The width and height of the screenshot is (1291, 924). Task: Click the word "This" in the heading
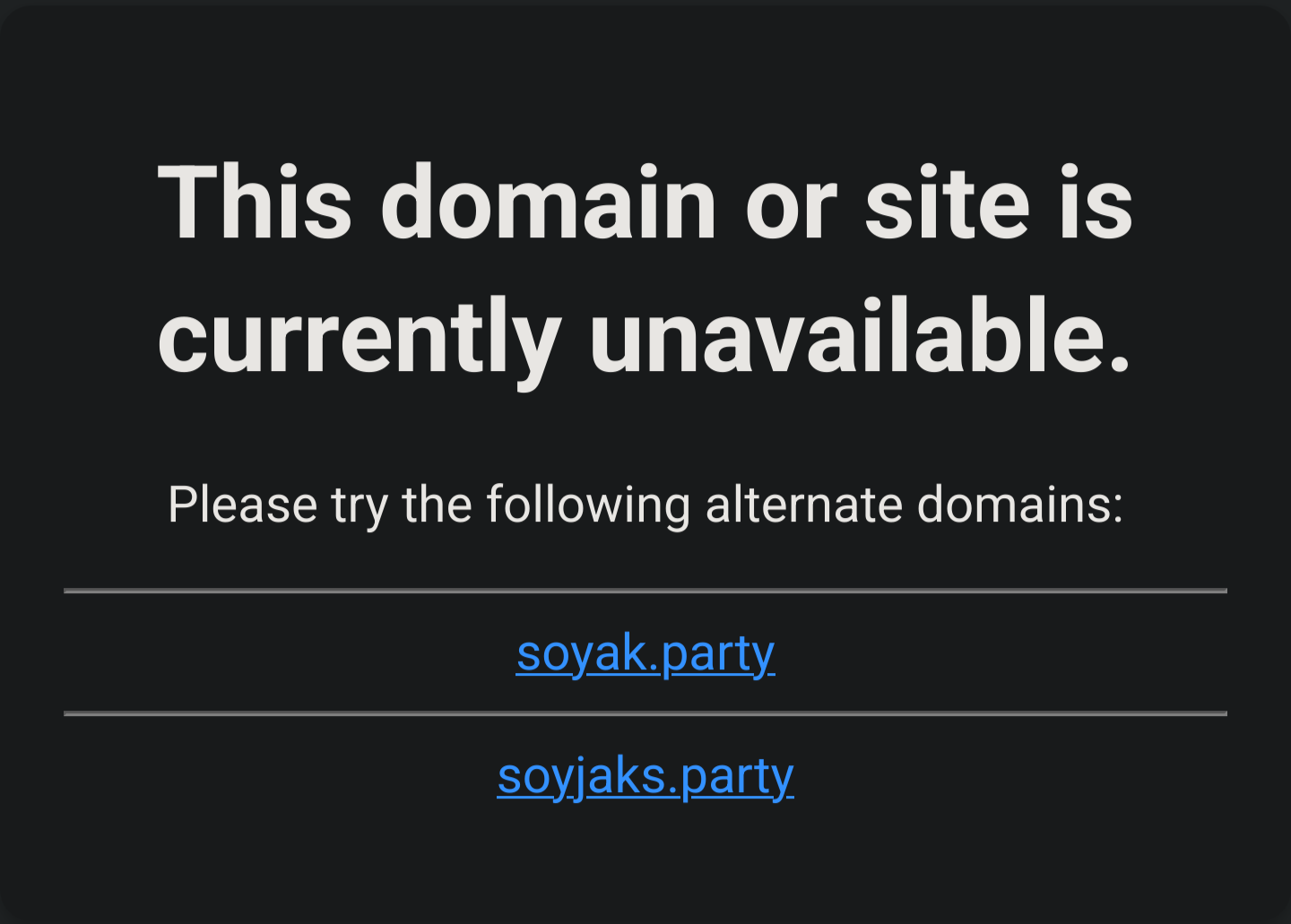tap(255, 204)
